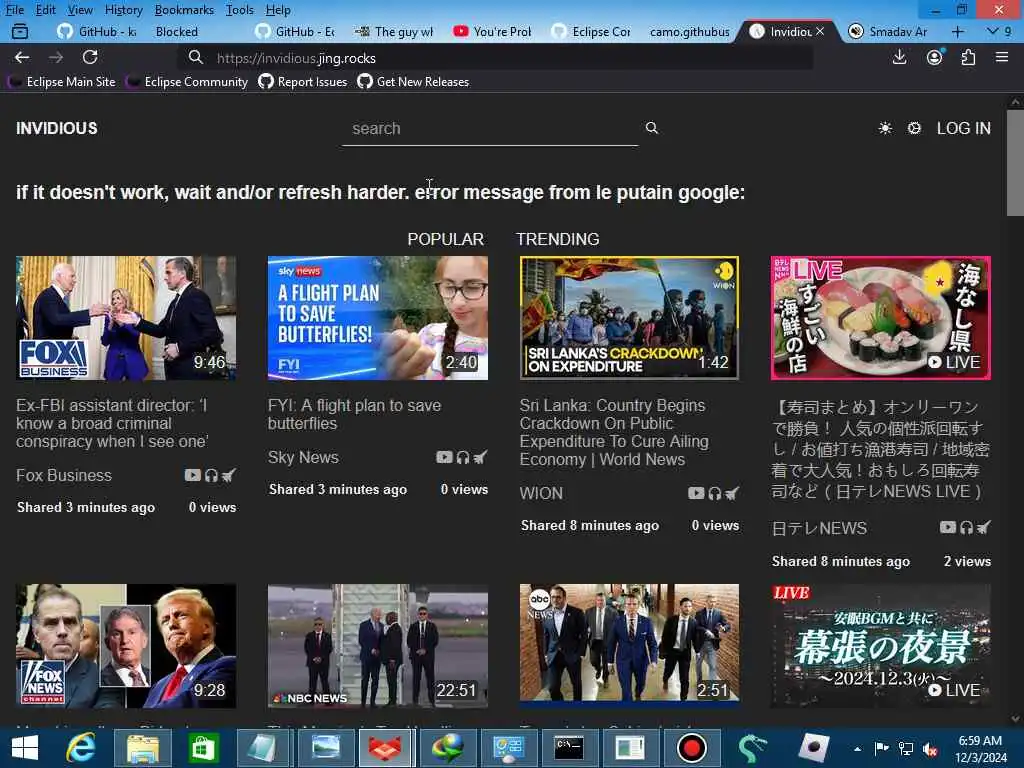Open 日テレNEWS channel link
This screenshot has height=768, width=1024.
819,528
